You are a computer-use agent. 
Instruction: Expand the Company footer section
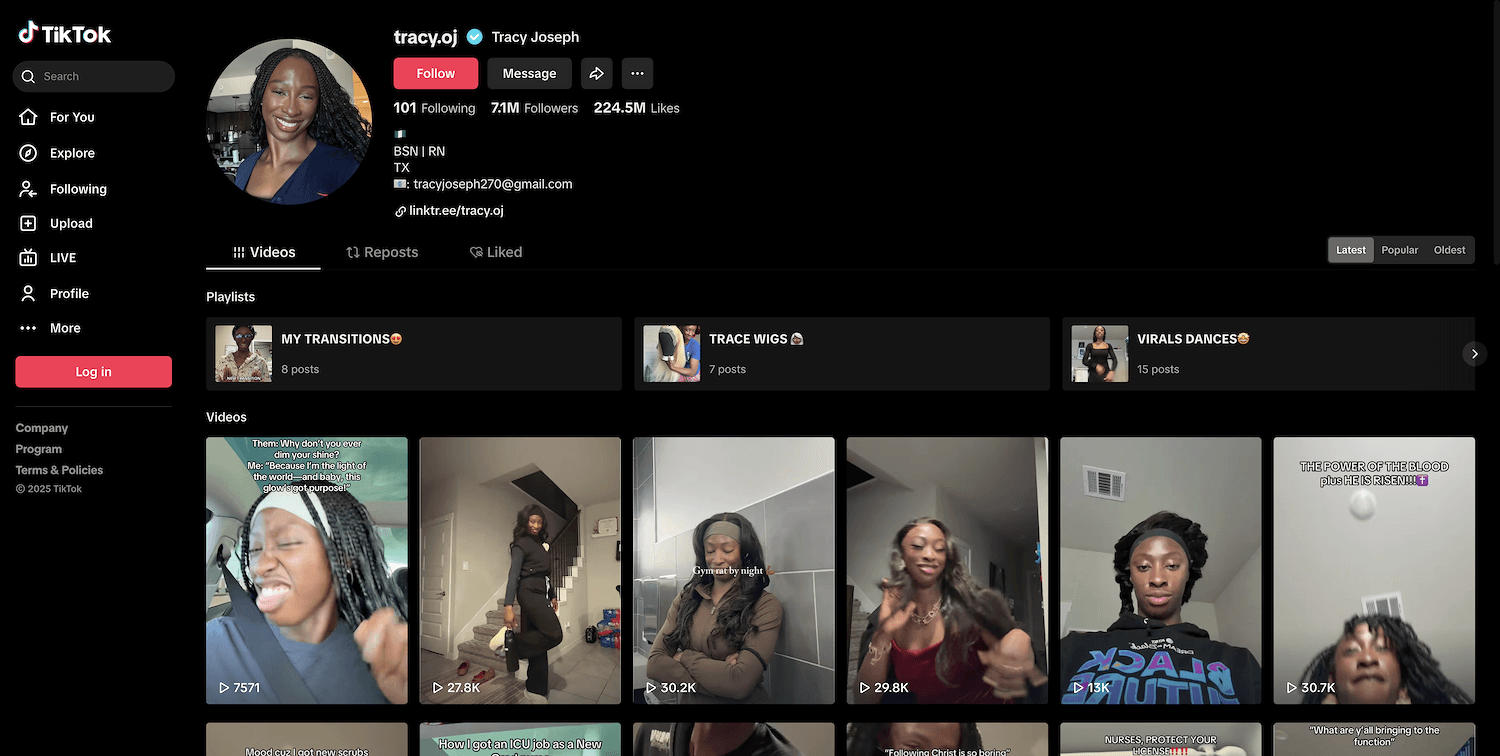pyautogui.click(x=42, y=428)
